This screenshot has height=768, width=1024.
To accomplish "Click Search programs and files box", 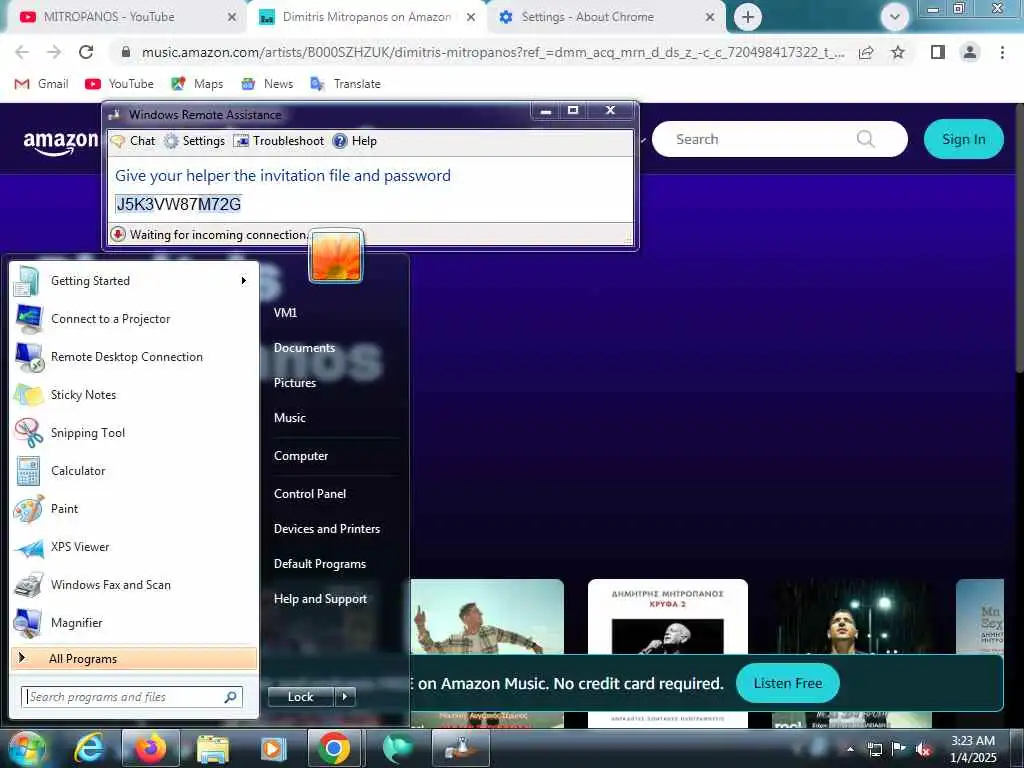I will coord(132,697).
